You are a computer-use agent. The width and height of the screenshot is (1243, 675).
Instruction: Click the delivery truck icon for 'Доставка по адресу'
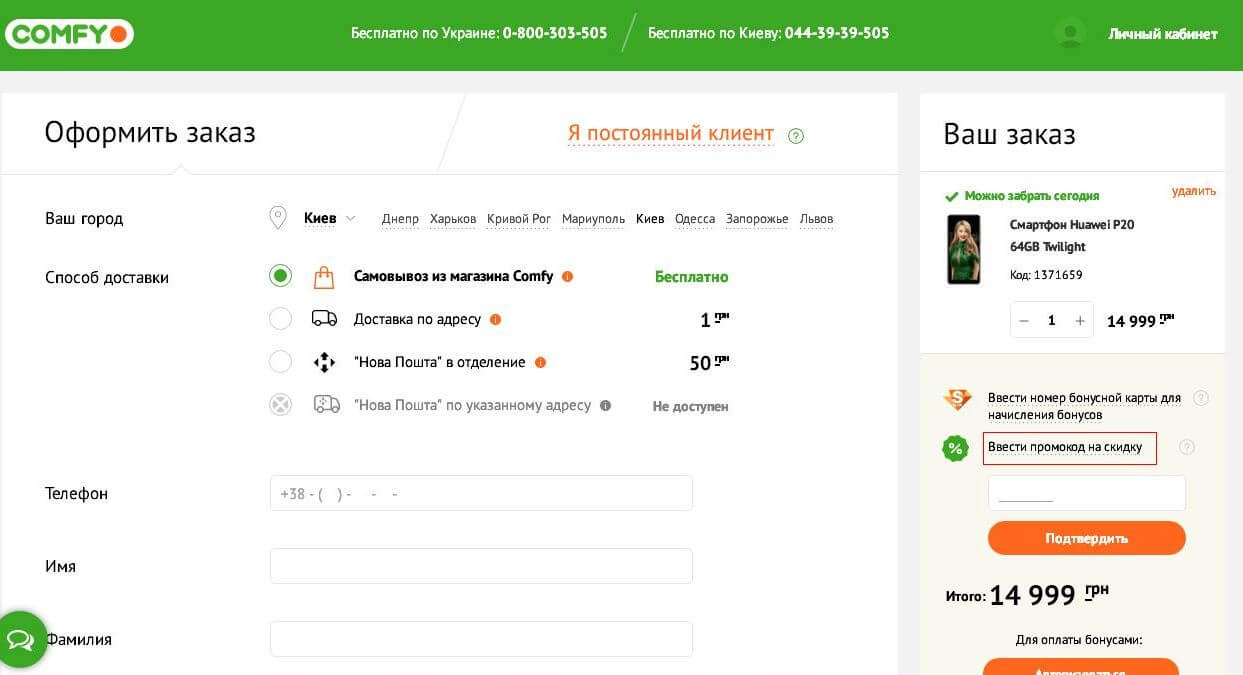(324, 319)
